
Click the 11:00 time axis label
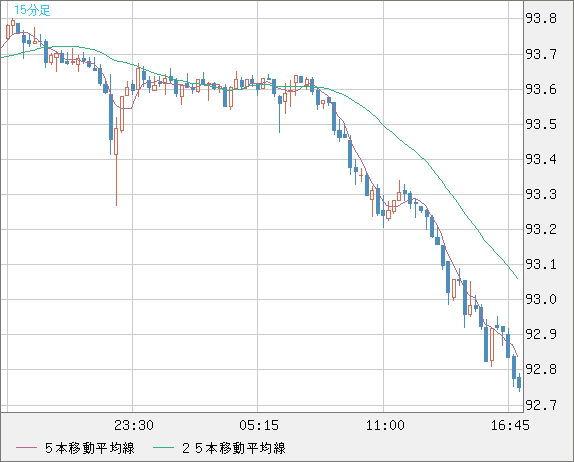tap(385, 425)
